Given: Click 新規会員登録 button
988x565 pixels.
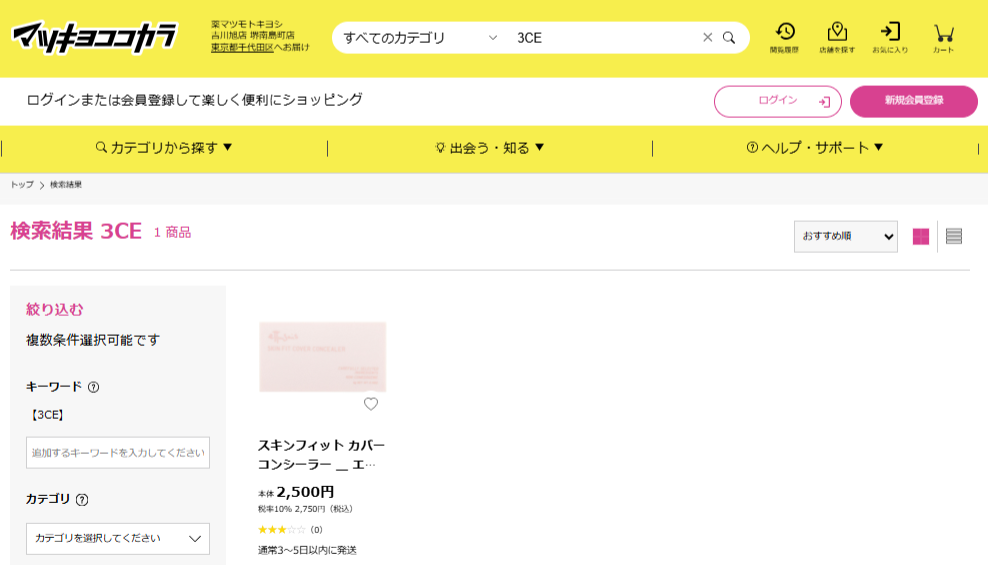Looking at the screenshot, I should (x=914, y=101).
